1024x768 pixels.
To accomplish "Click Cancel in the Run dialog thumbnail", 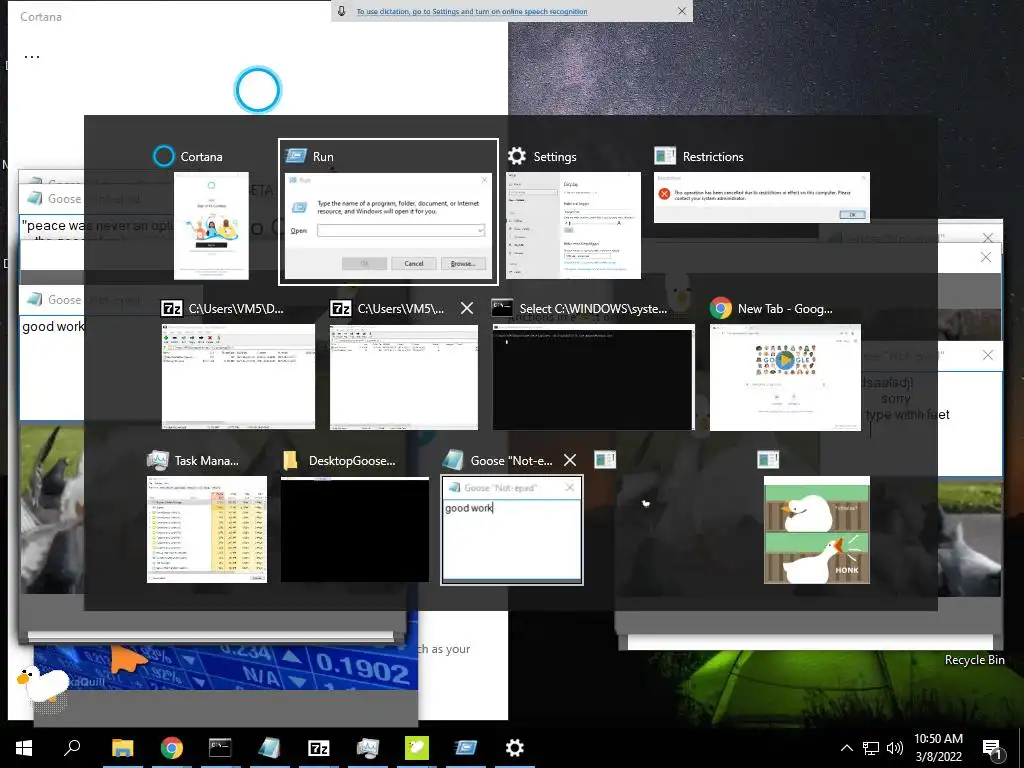I will pyautogui.click(x=413, y=263).
